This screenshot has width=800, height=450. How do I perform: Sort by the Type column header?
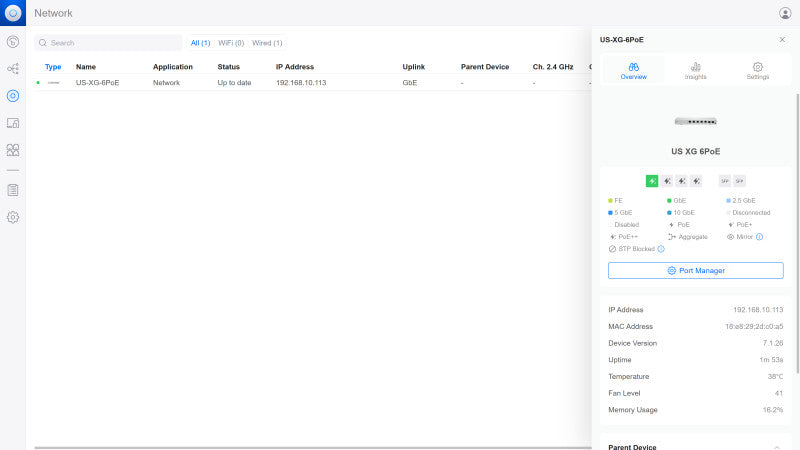coord(53,67)
